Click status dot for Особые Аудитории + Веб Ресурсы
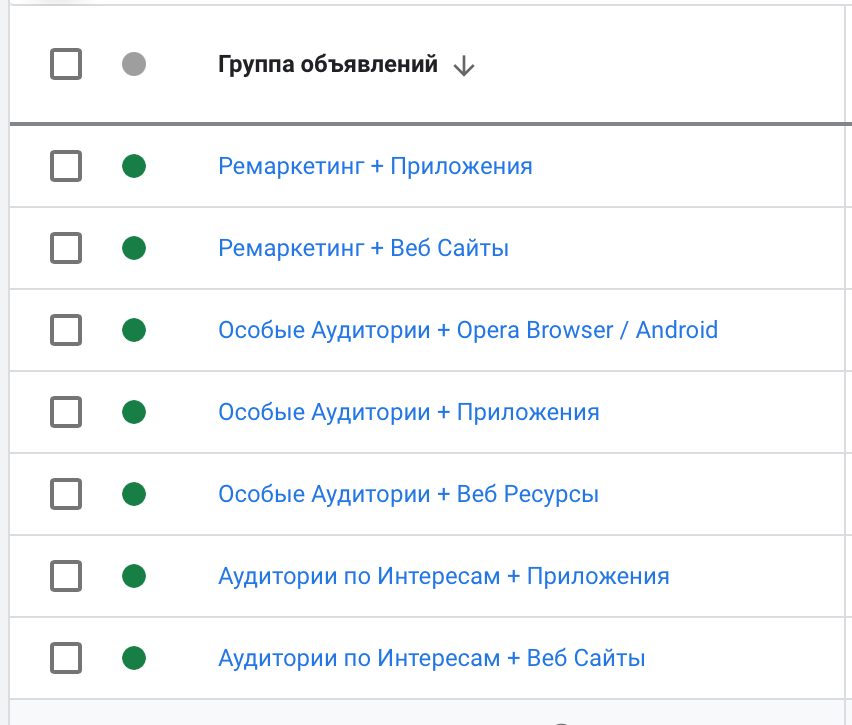 pos(134,494)
